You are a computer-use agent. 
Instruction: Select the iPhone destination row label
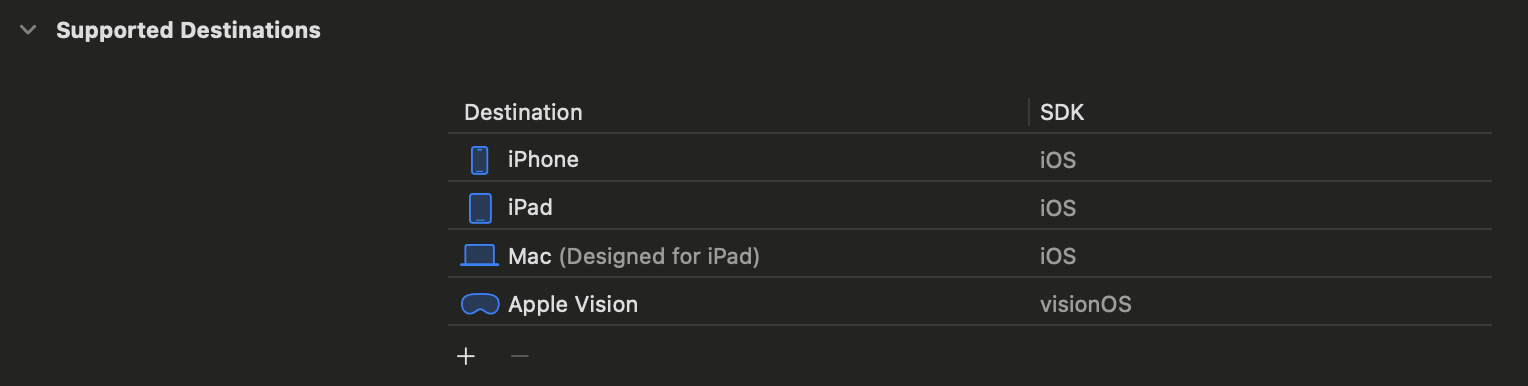[543, 160]
